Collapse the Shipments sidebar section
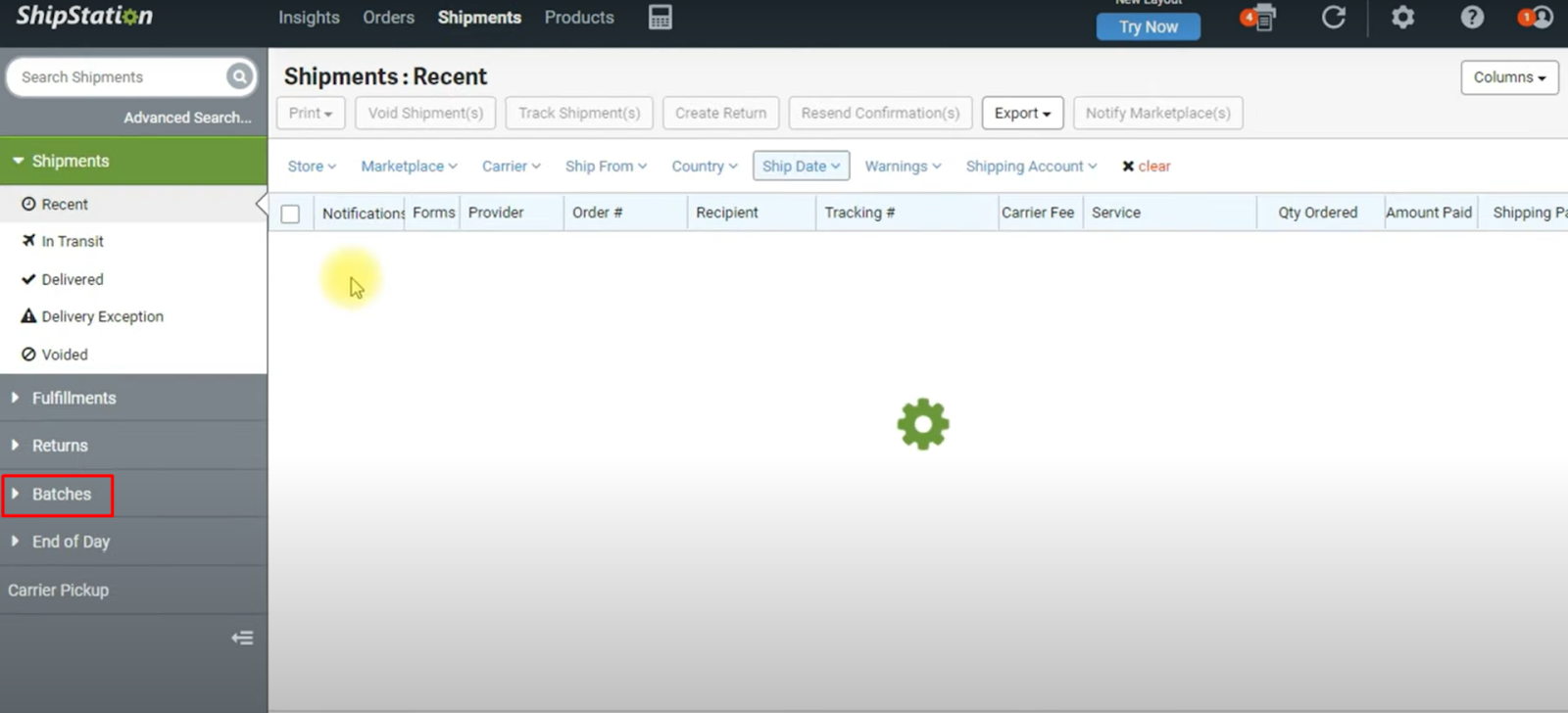Screen dimensions: 1568x713 tap(133, 161)
